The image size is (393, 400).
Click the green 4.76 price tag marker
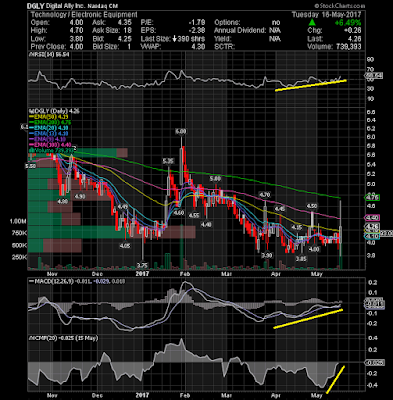pos(373,198)
